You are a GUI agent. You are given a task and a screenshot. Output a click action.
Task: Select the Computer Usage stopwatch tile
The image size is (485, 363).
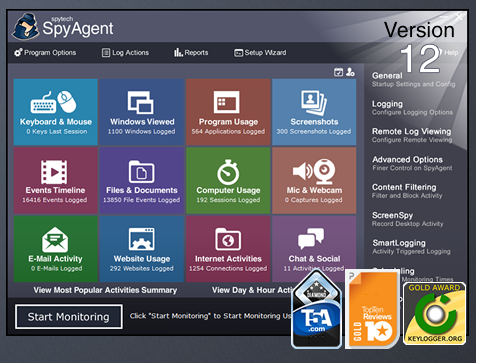click(228, 180)
